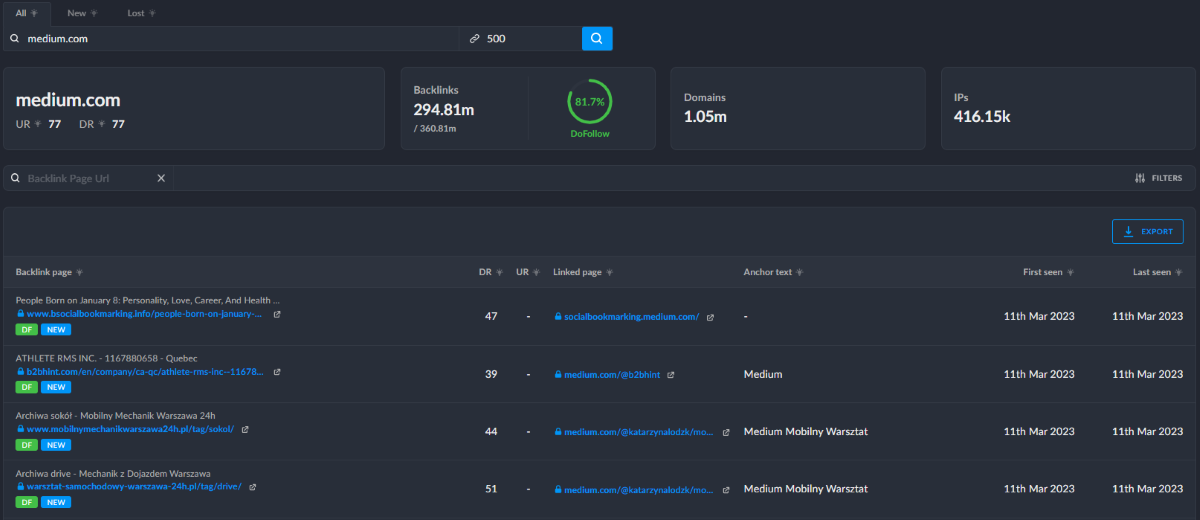Image resolution: width=1200 pixels, height=520 pixels.
Task: Click the external-link icon next to b2bhint.com URL
Action: click(276, 372)
